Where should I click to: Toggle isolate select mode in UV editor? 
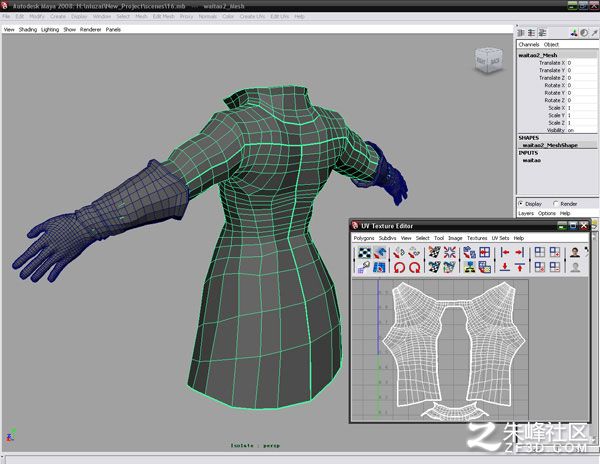pos(540,252)
